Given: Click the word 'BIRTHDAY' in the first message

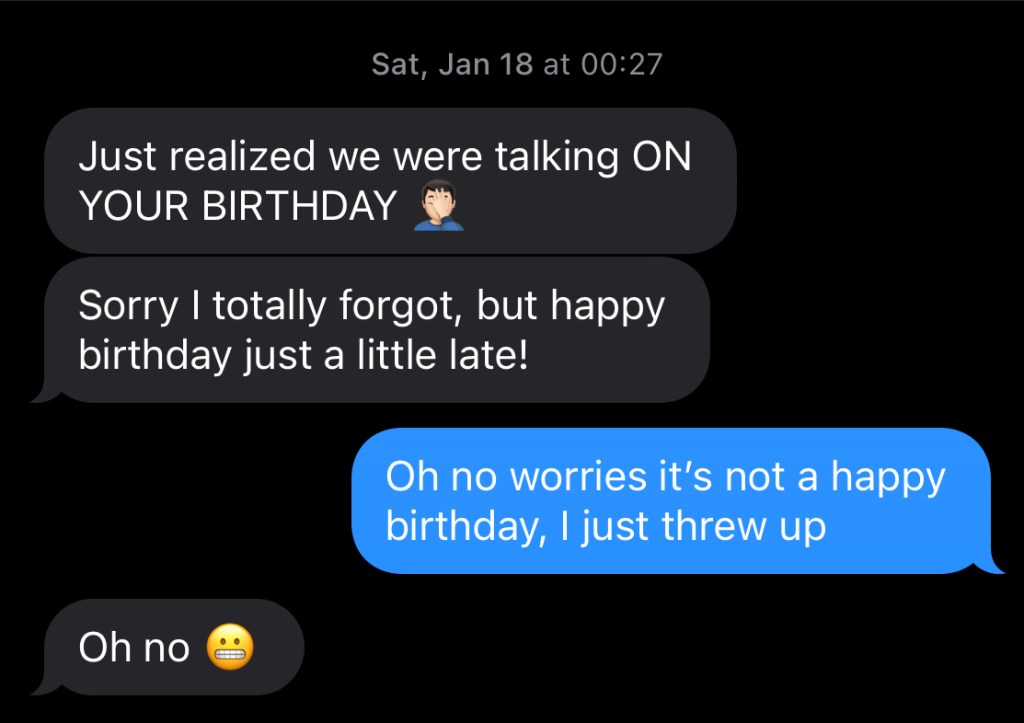Looking at the screenshot, I should (x=300, y=207).
